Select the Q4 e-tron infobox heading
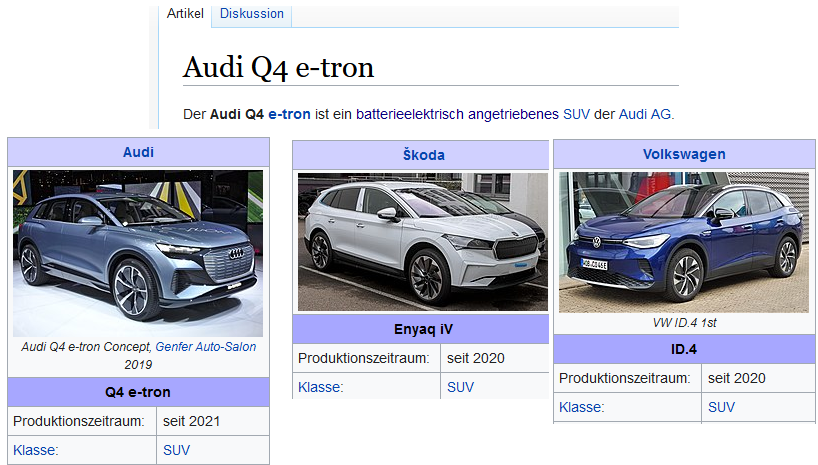818x465 pixels. tap(138, 392)
